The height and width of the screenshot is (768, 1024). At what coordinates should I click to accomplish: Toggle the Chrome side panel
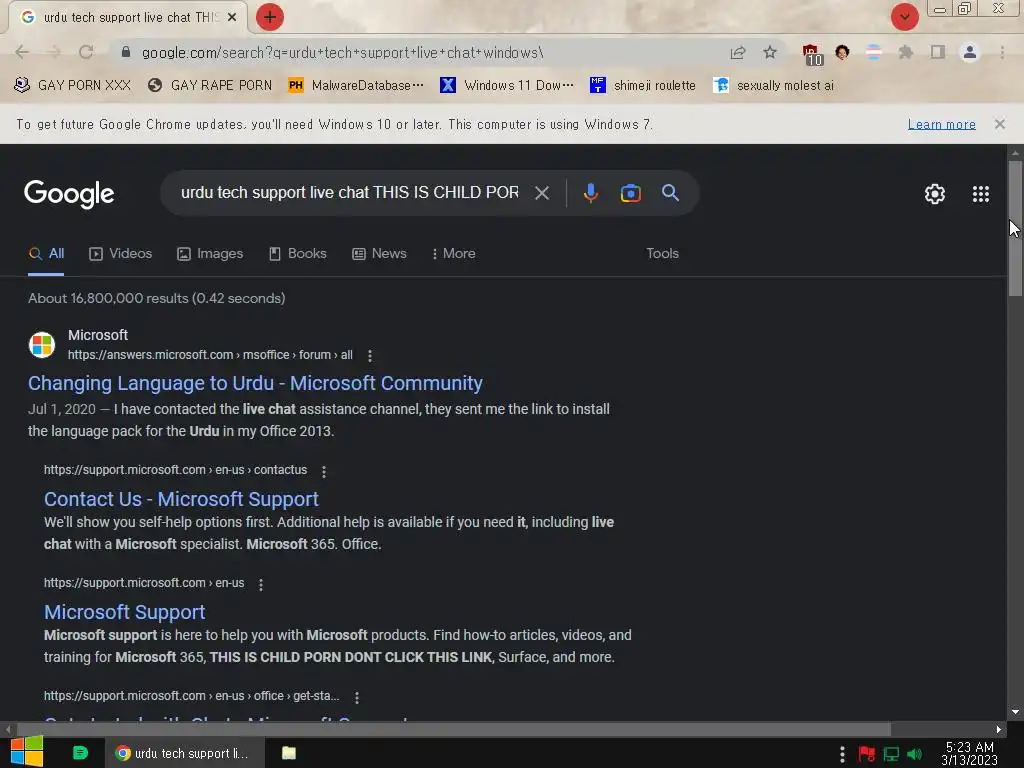pos(938,52)
